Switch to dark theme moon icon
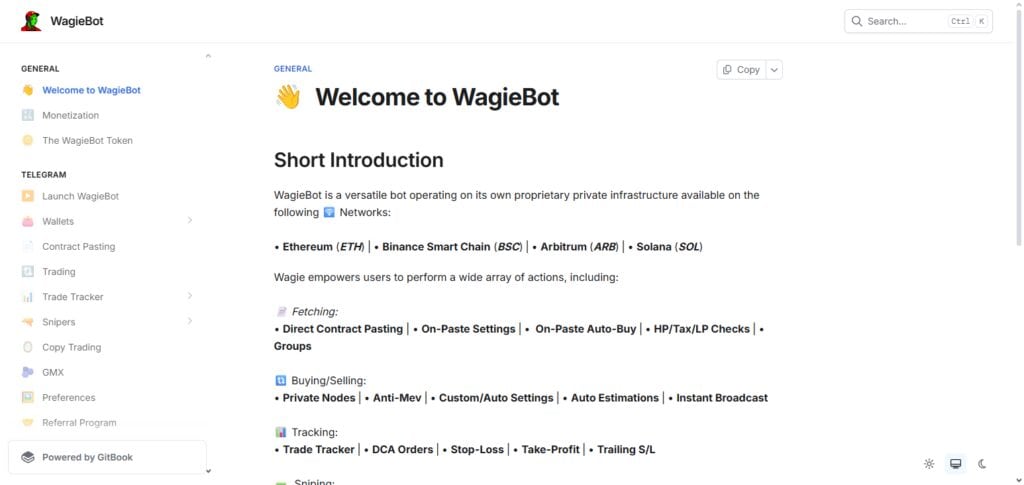Image resolution: width=1024 pixels, height=485 pixels. pos(982,464)
